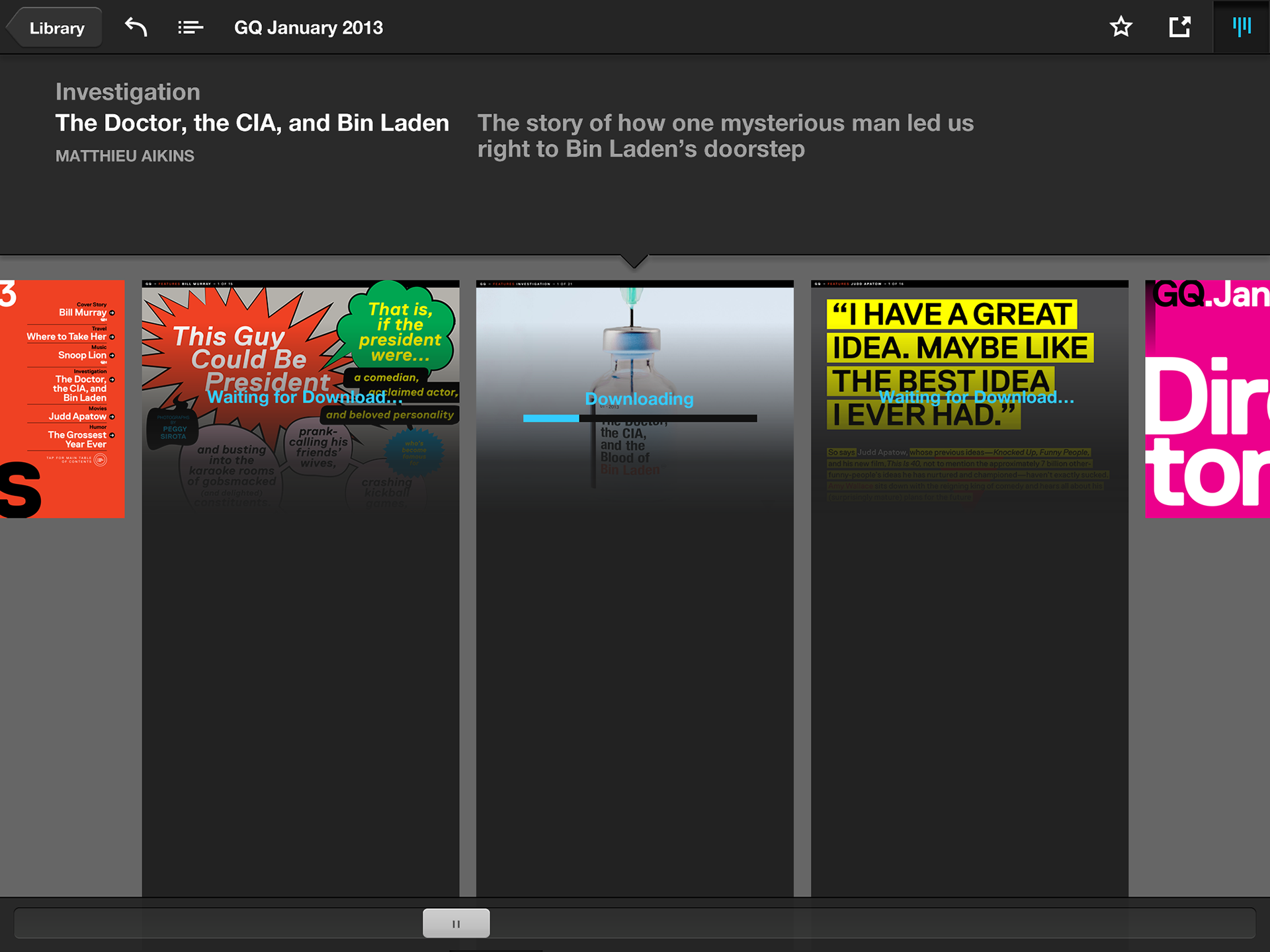Tap the orange contents page thumbnail
1270x952 pixels.
click(62, 399)
